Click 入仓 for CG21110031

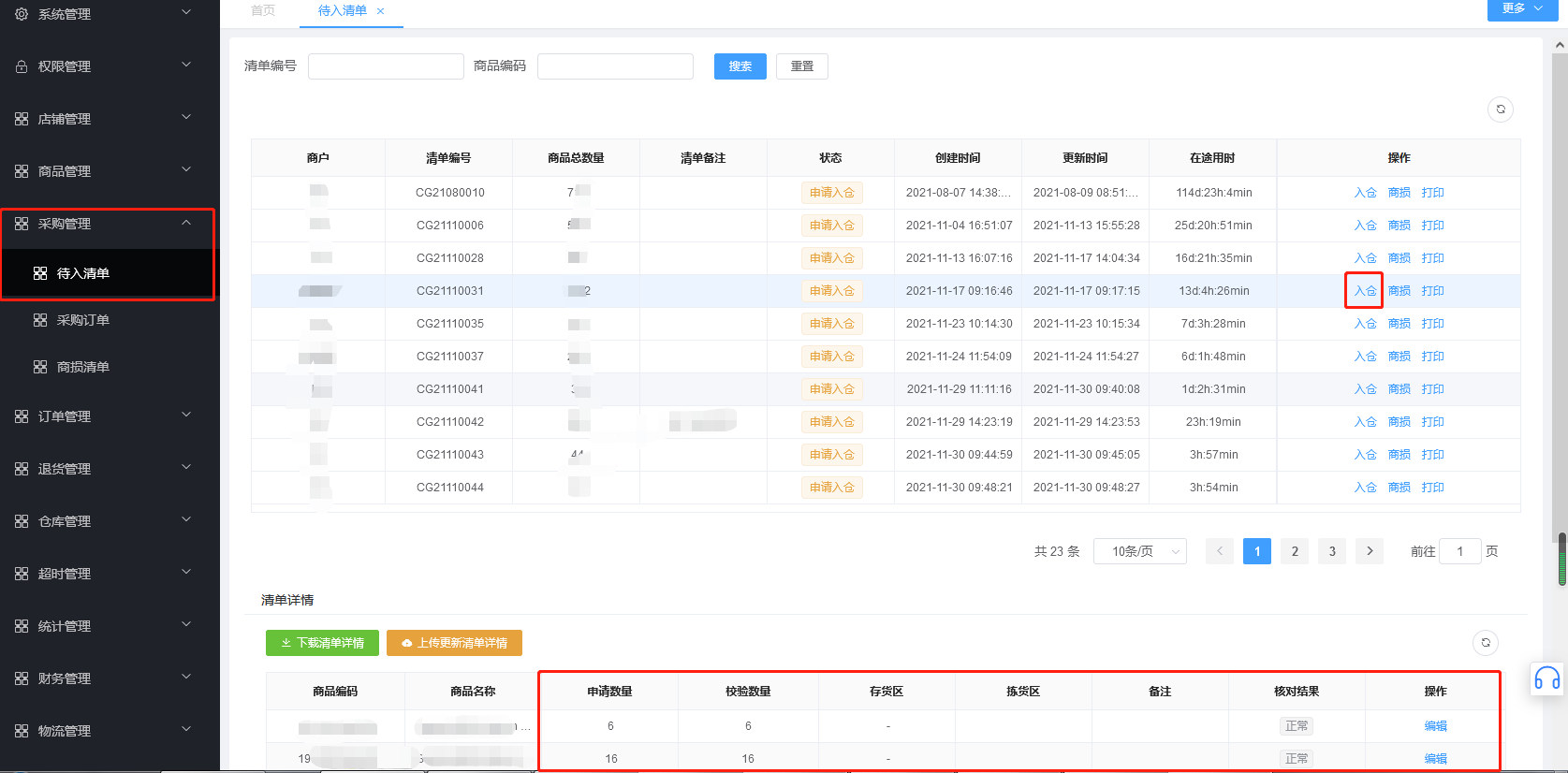point(1365,291)
